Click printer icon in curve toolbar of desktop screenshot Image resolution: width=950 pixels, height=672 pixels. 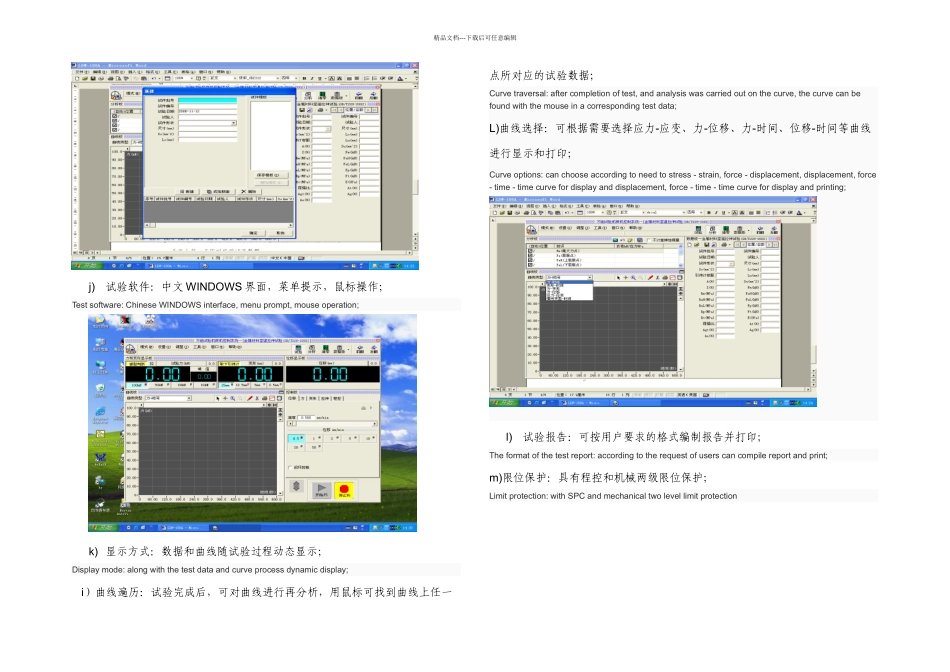pyautogui.click(x=265, y=398)
